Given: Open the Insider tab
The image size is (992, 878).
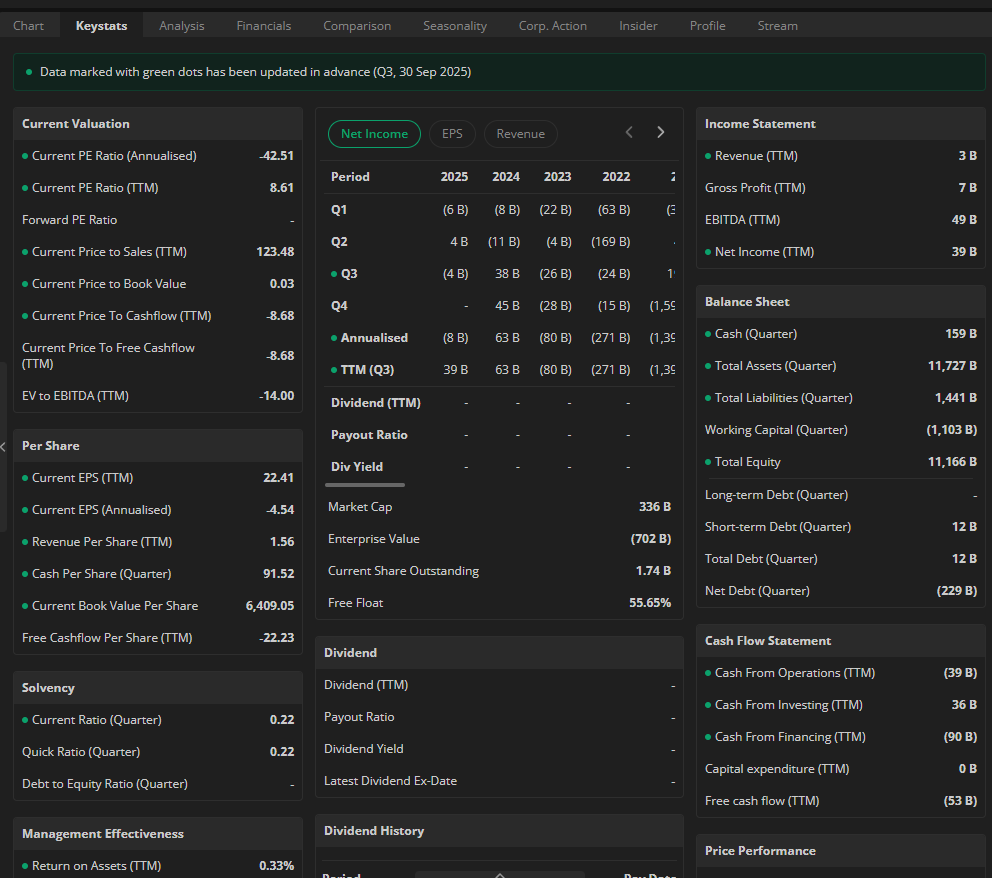Looking at the screenshot, I should (x=638, y=25).
